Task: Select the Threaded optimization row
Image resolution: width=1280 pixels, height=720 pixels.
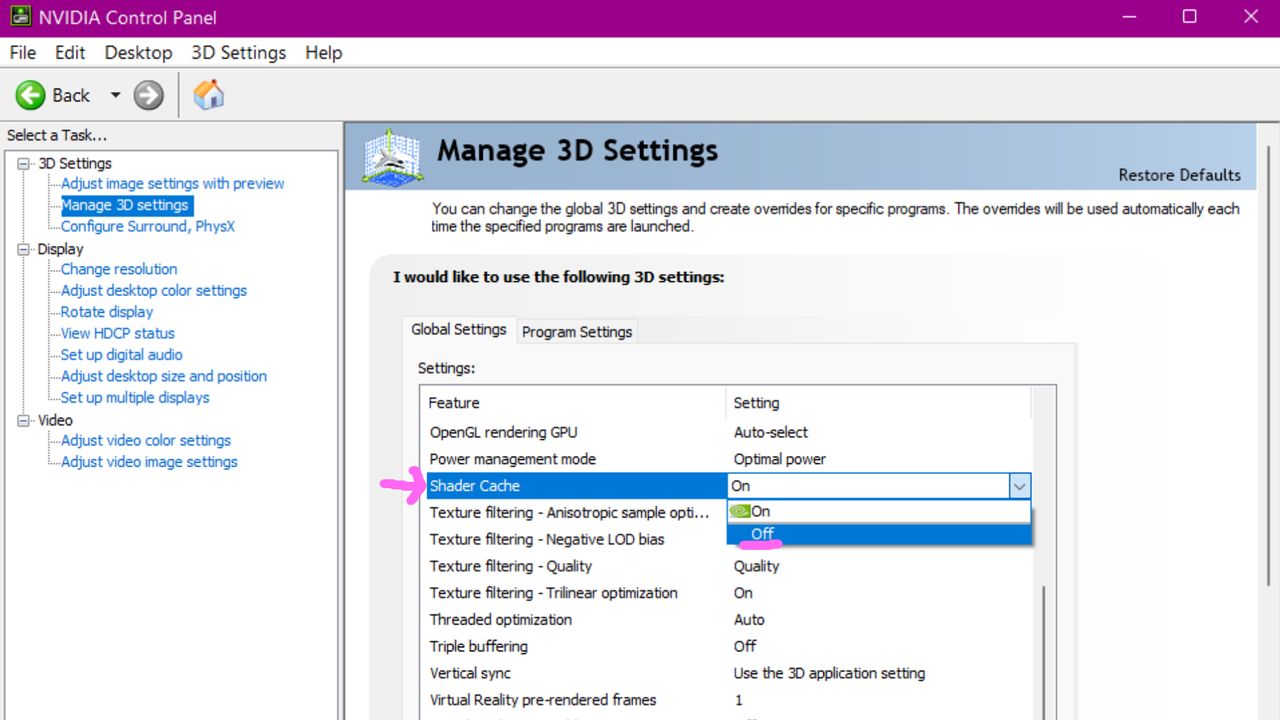Action: pyautogui.click(x=728, y=620)
